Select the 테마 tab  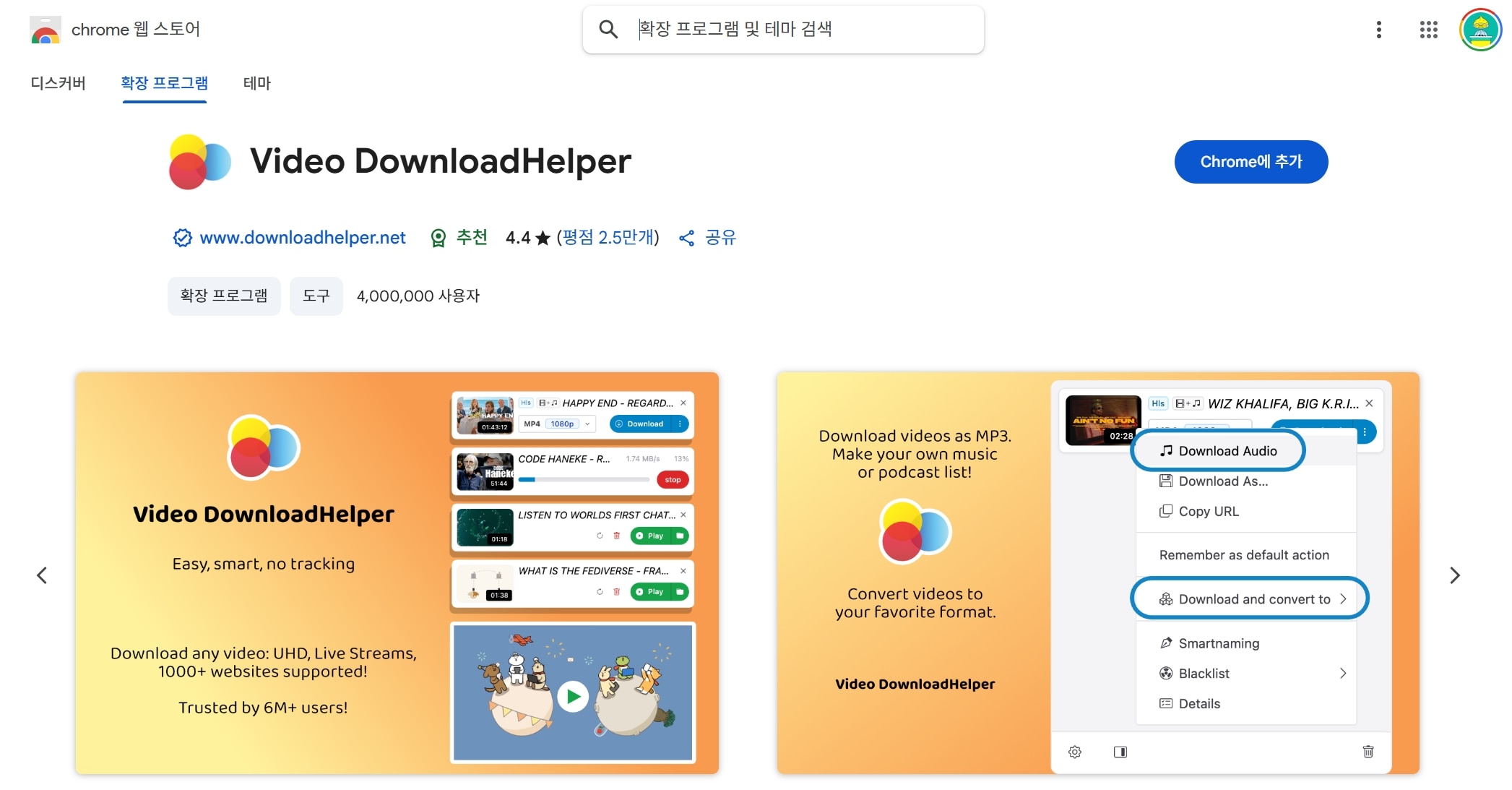257,83
